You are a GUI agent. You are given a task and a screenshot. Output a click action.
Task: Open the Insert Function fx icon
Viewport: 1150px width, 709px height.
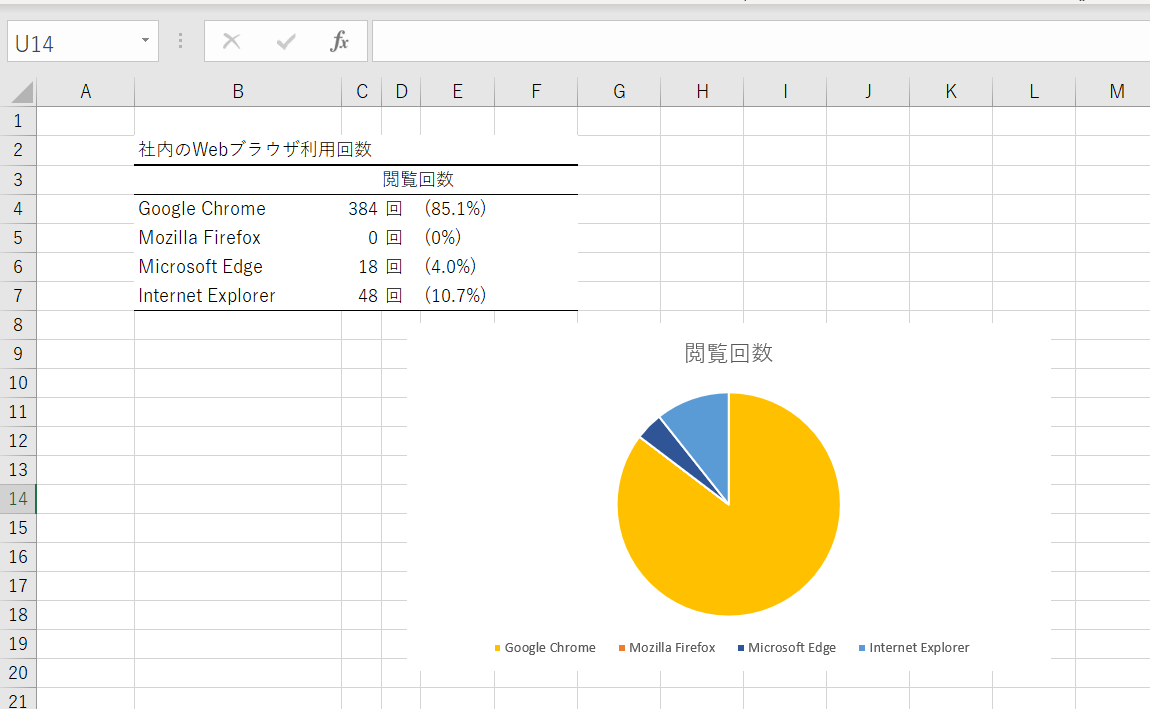click(x=339, y=41)
